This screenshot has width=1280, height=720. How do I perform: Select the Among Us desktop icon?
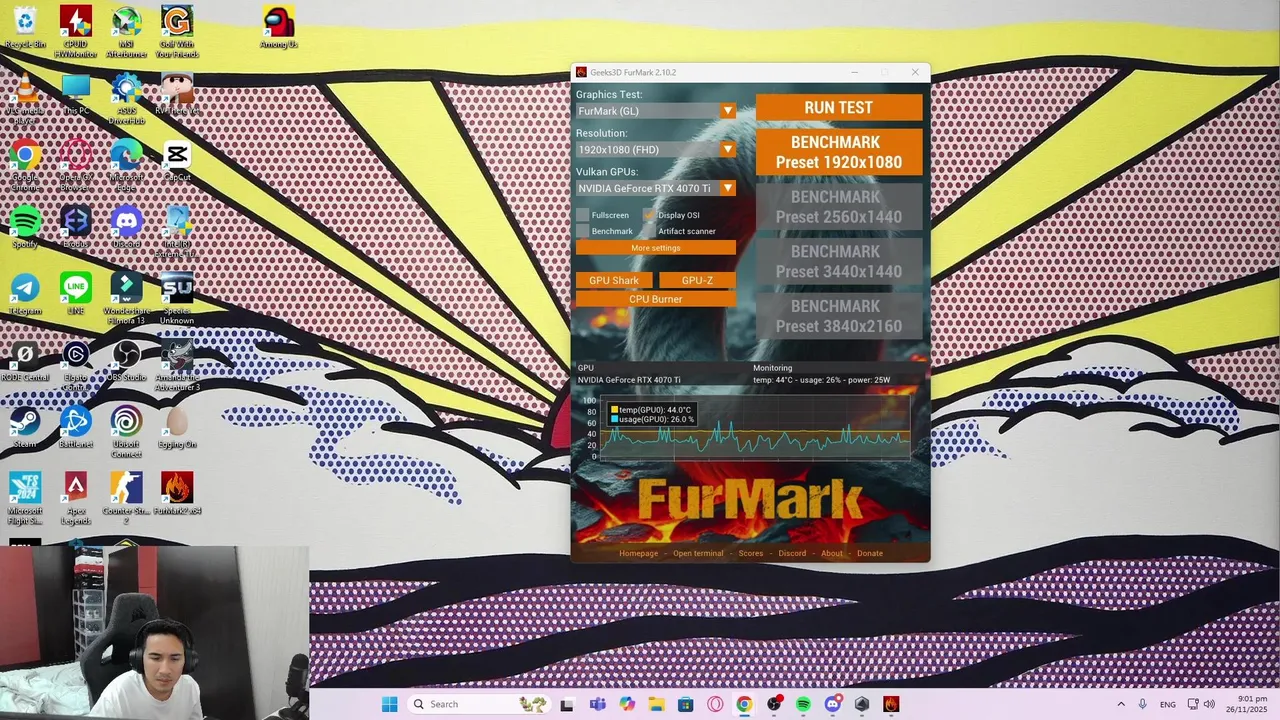(x=279, y=27)
